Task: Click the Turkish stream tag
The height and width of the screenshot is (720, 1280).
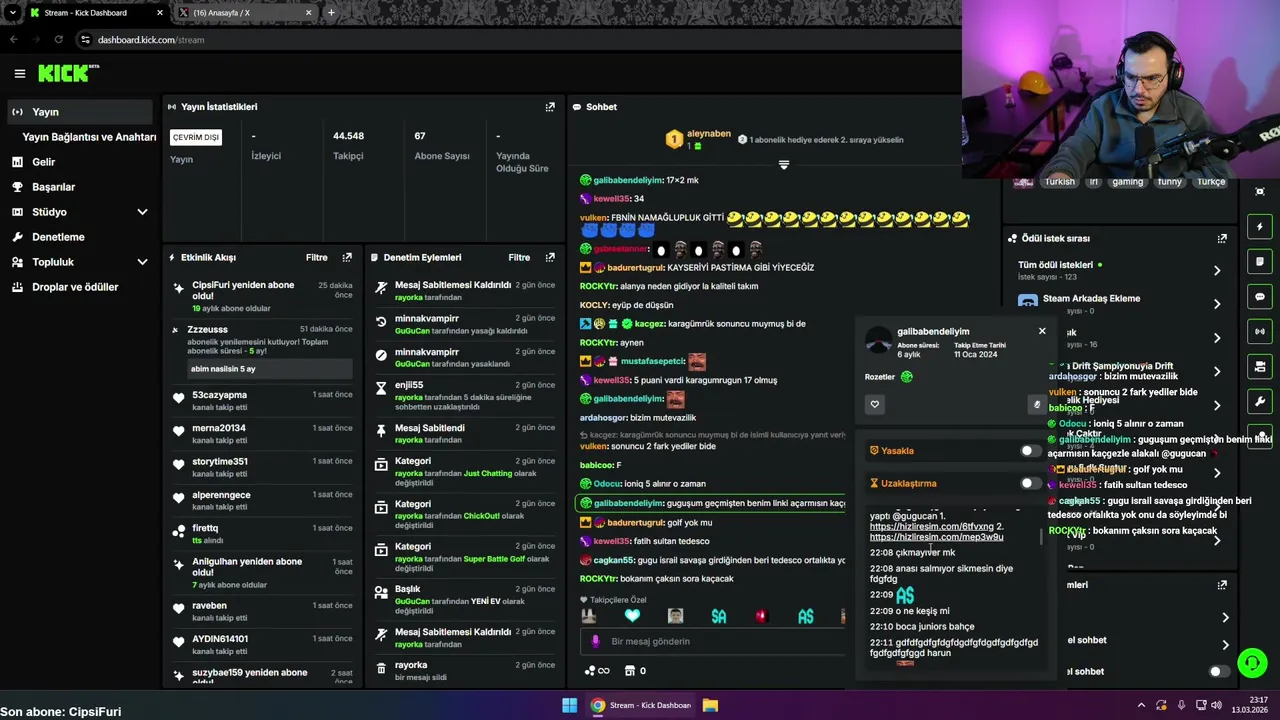Action: [x=1059, y=182]
